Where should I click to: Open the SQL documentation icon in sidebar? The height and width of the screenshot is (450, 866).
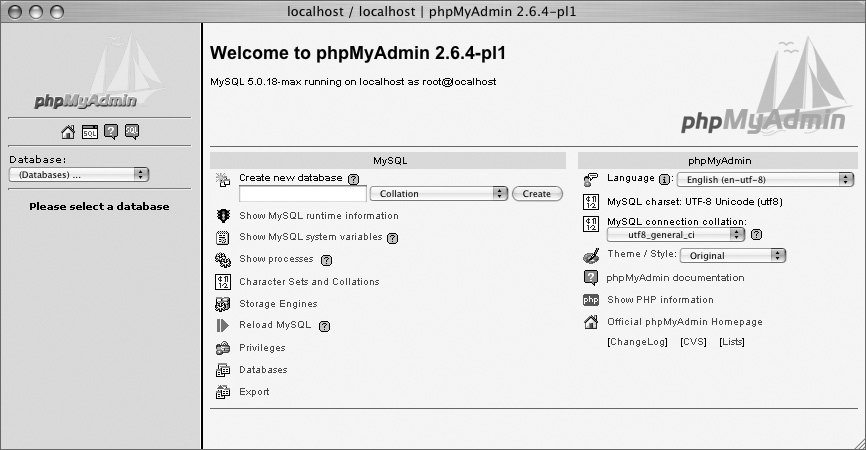[x=132, y=131]
